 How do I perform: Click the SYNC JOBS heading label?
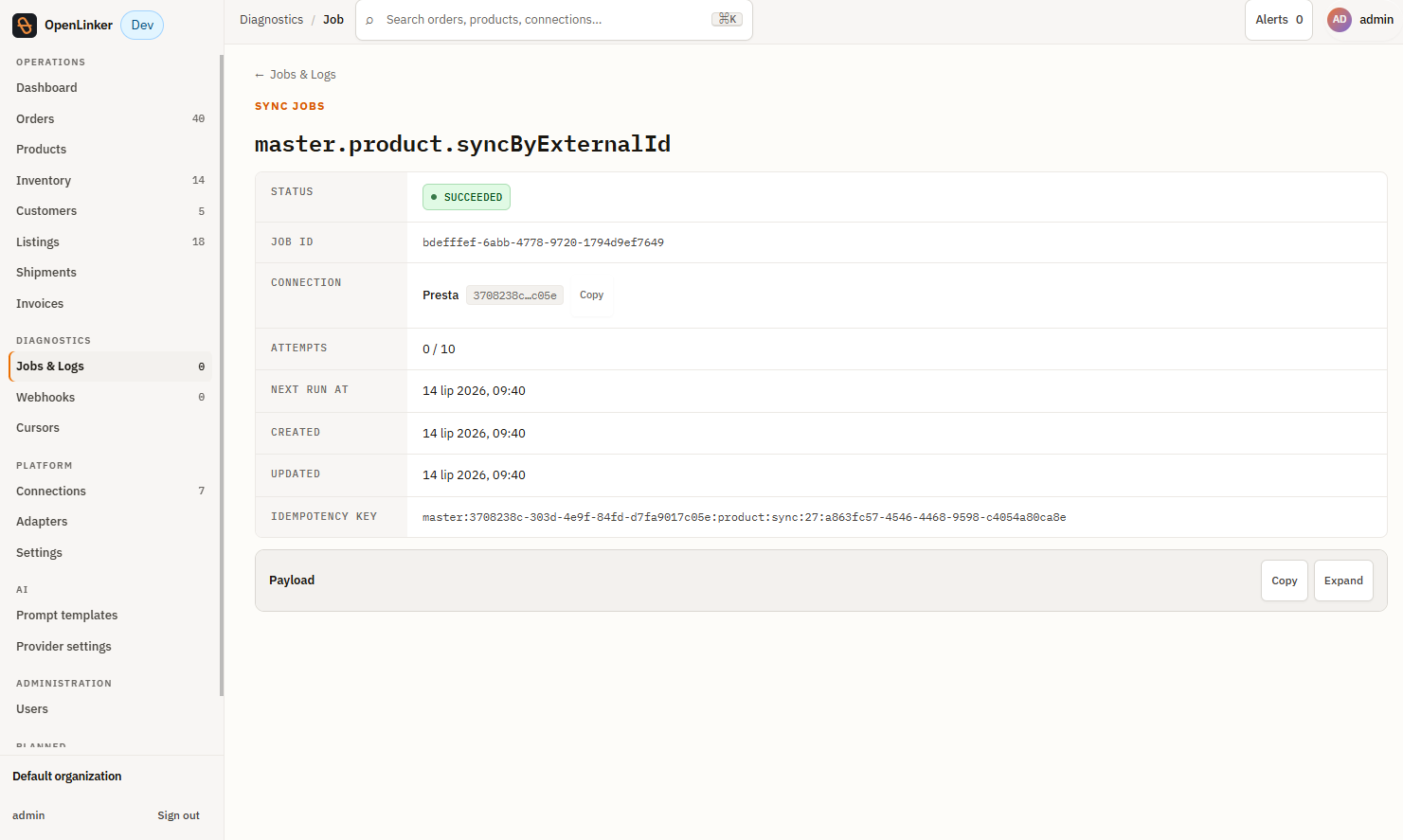[x=290, y=107]
